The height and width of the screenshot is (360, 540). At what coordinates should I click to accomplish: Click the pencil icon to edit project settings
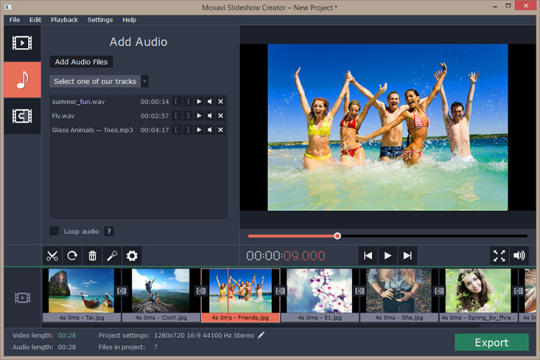[x=261, y=335]
